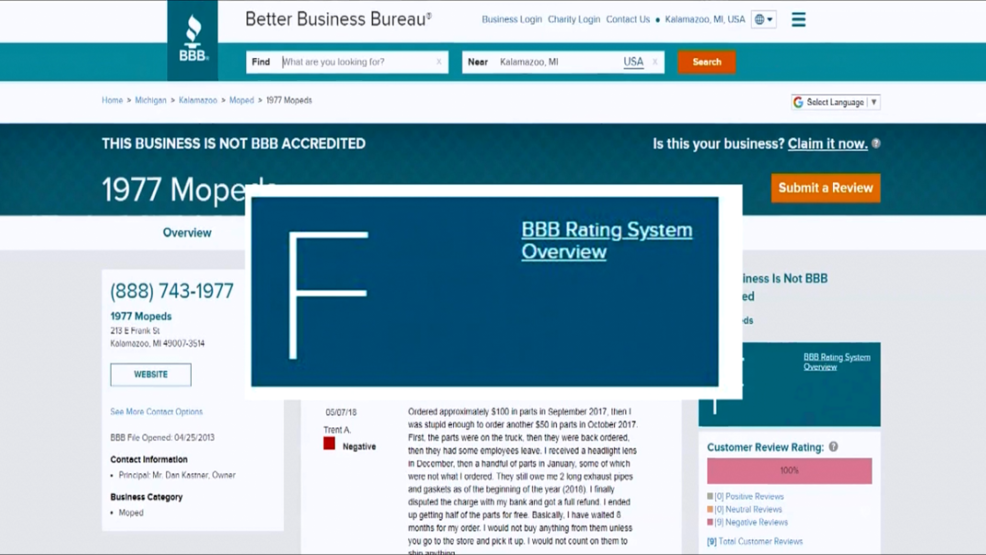
Task: Click the review date 05/07/18
Action: pyautogui.click(x=341, y=412)
